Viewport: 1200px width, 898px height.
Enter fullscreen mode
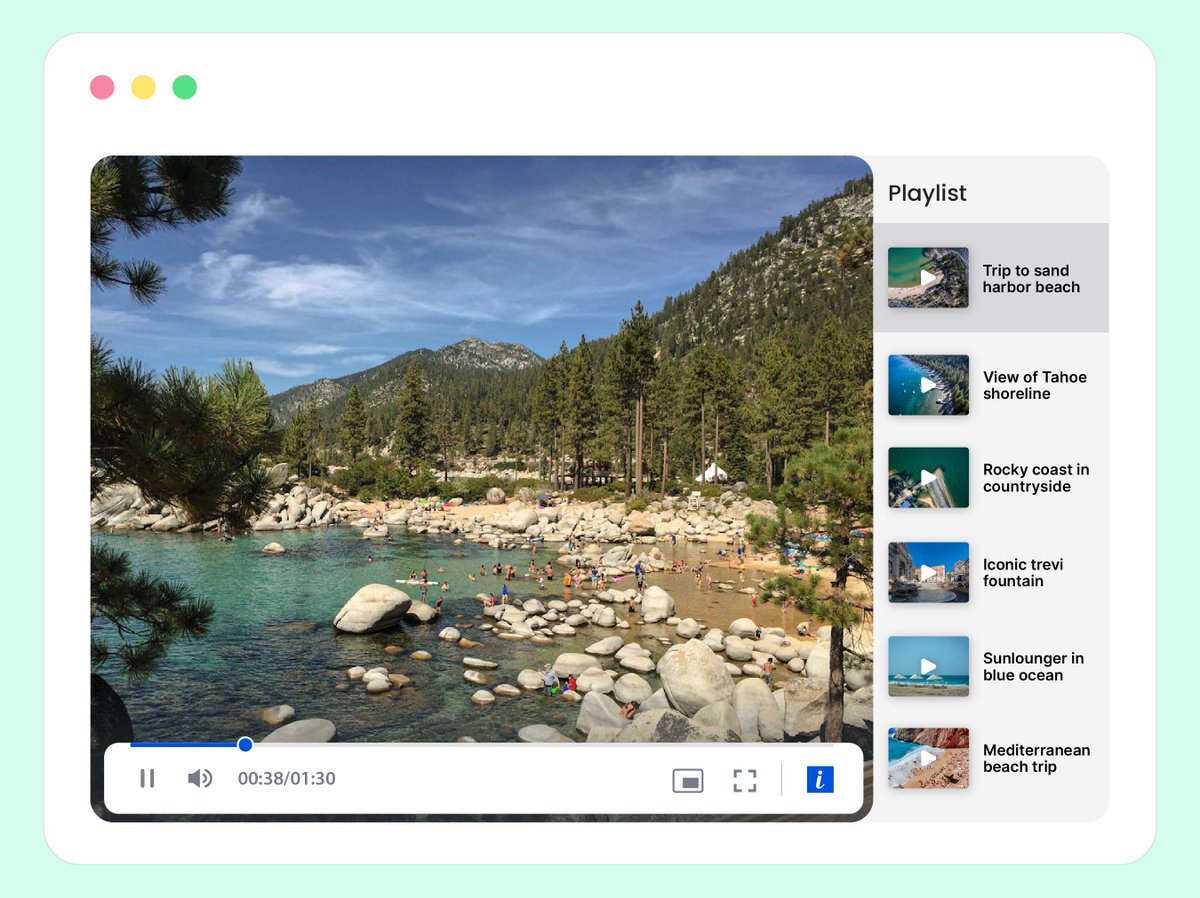[745, 781]
